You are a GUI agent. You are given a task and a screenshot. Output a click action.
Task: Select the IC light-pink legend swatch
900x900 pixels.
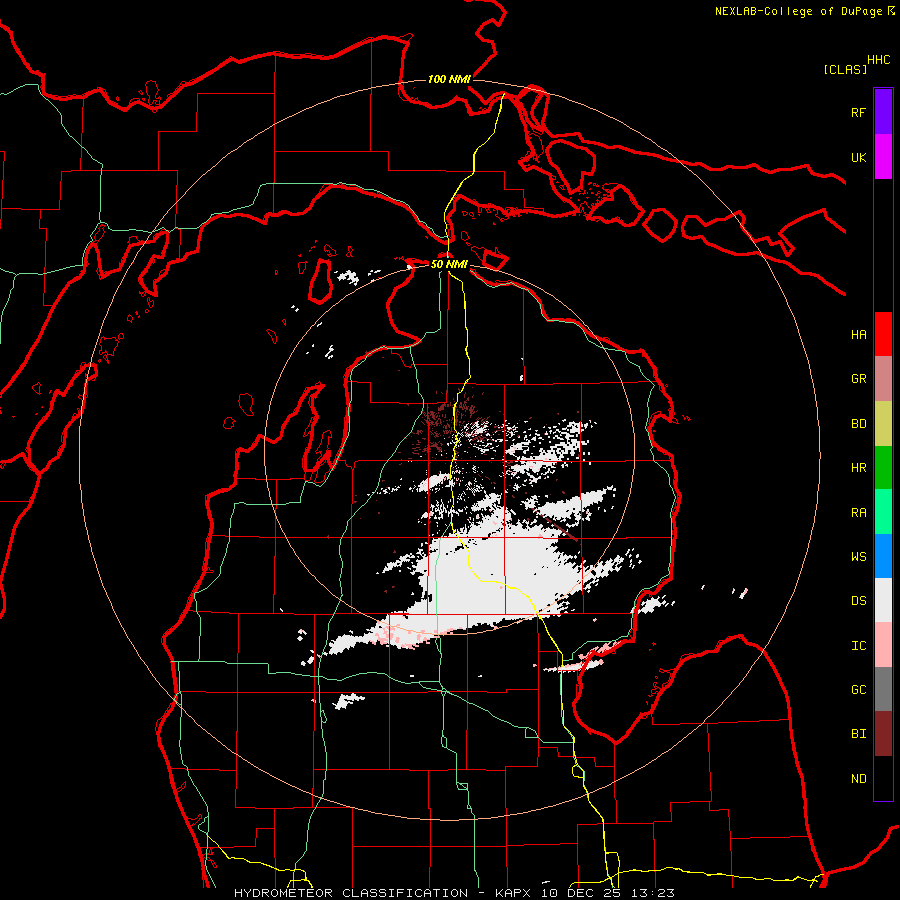pyautogui.click(x=883, y=645)
